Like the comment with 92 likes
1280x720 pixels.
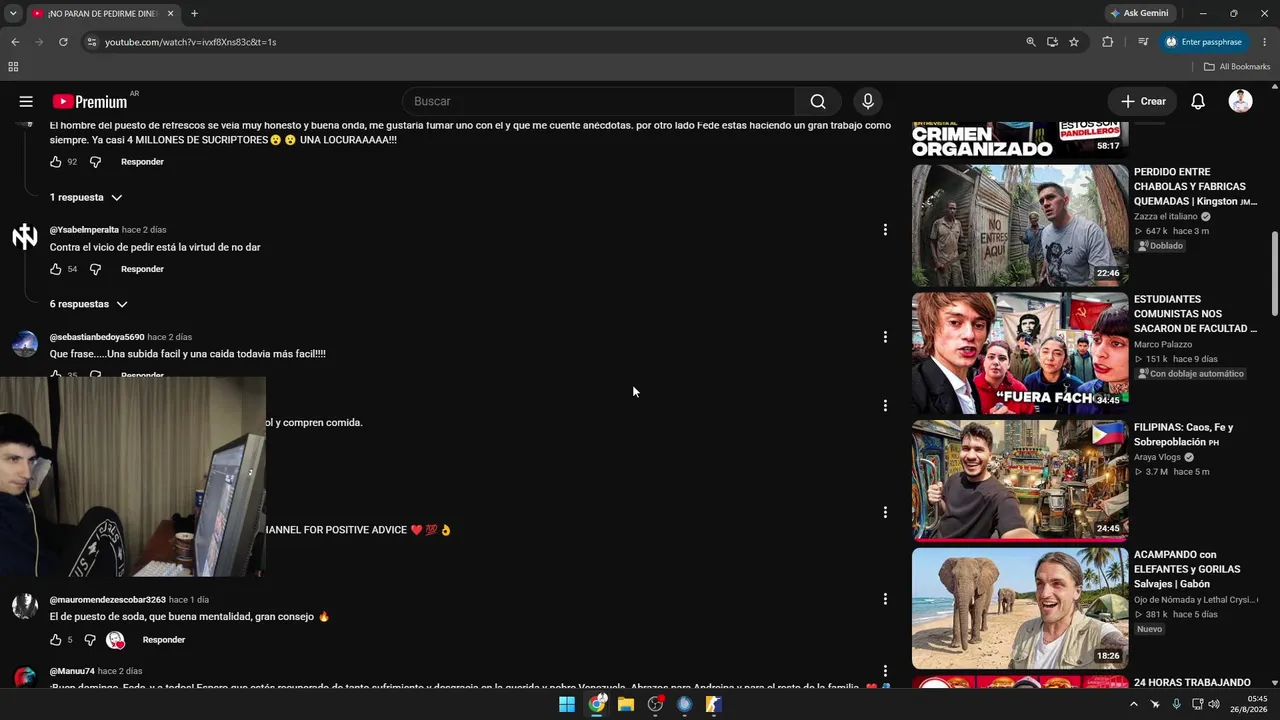[56, 162]
